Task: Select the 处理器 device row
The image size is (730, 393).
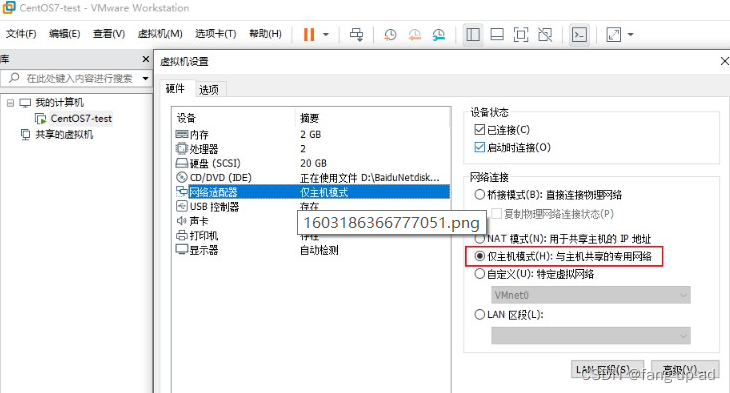Action: pyautogui.click(x=312, y=149)
